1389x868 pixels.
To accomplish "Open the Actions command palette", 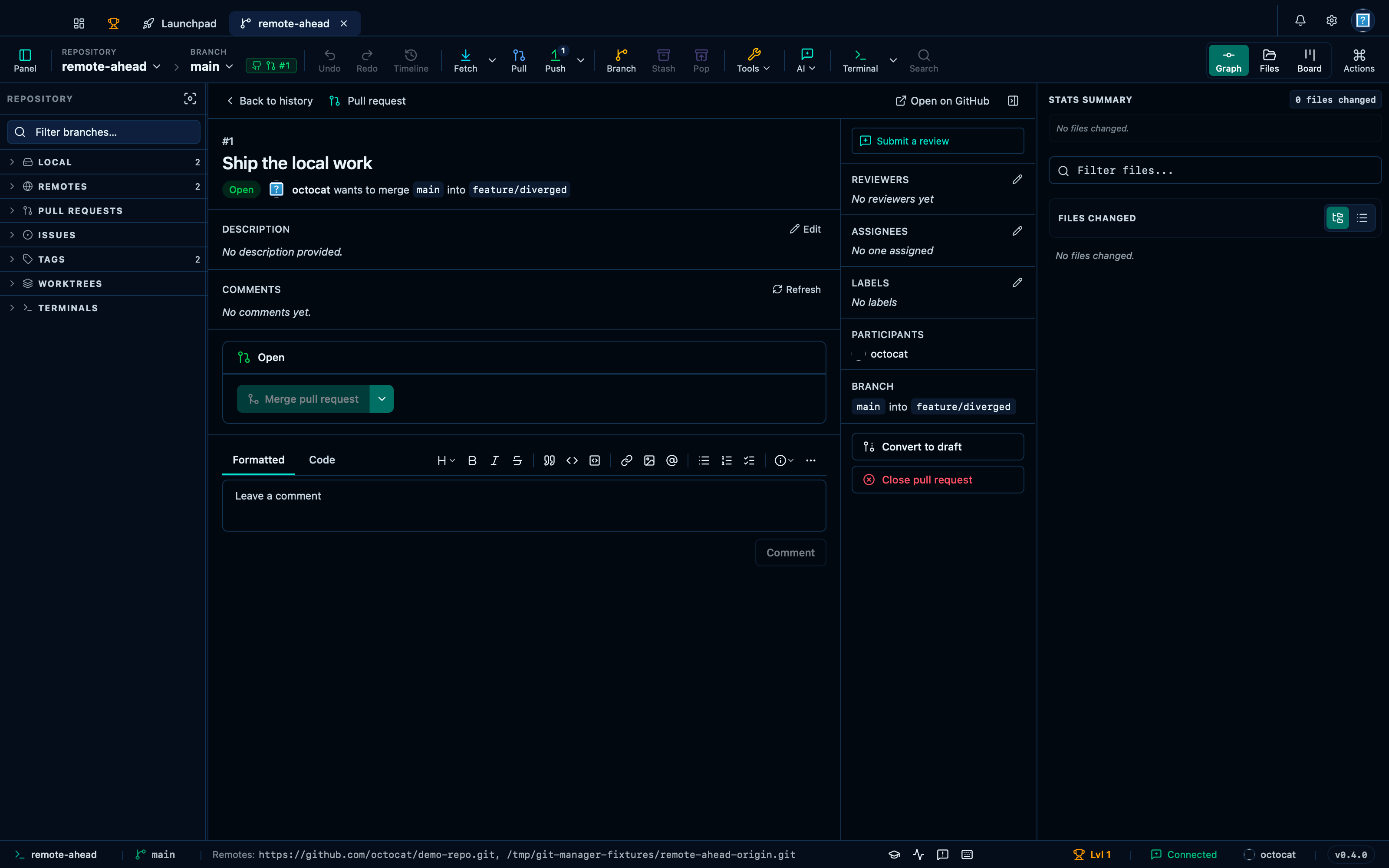I will 1359,60.
